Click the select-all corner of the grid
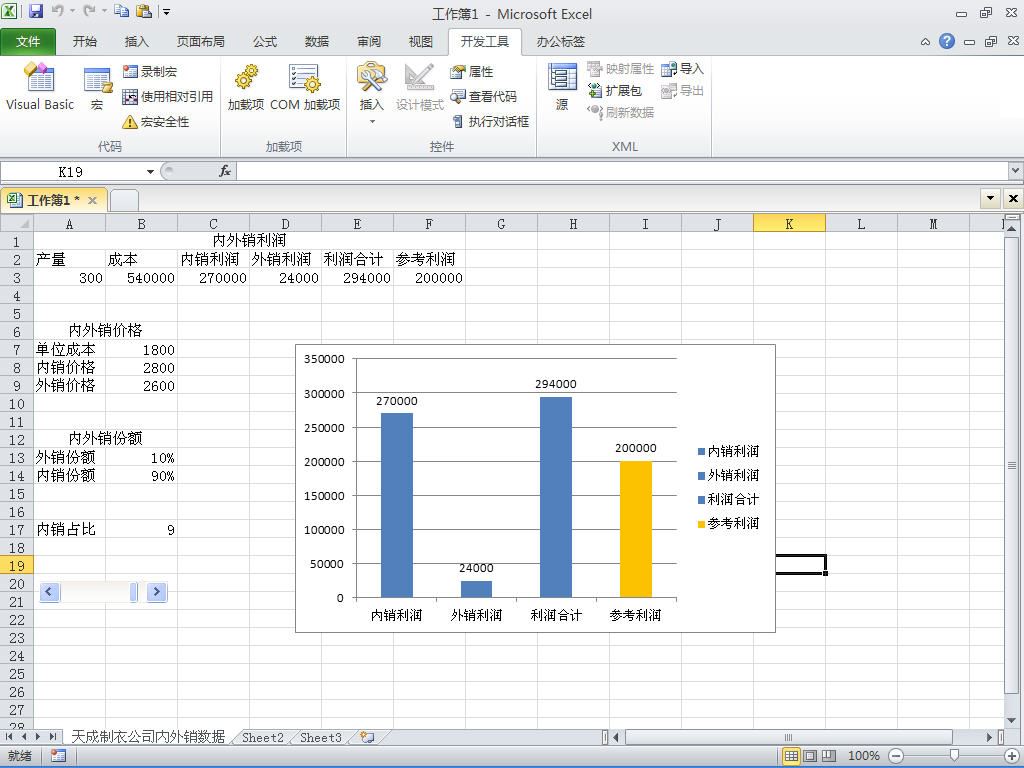Screen dimensions: 1024x768 17,224
